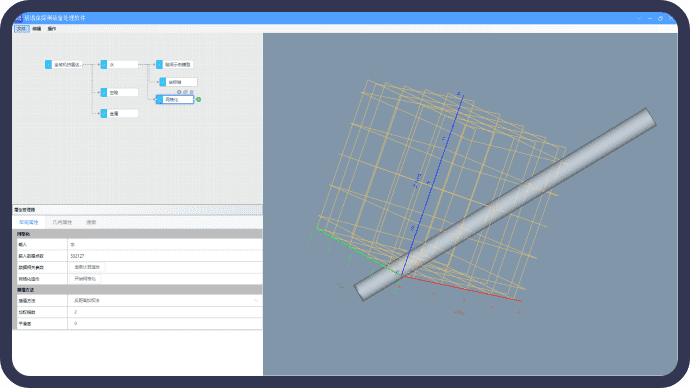This screenshot has height=388, width=690.
Task: Toggle the blue check on the 水 node
Action: pyautogui.click(x=104, y=65)
